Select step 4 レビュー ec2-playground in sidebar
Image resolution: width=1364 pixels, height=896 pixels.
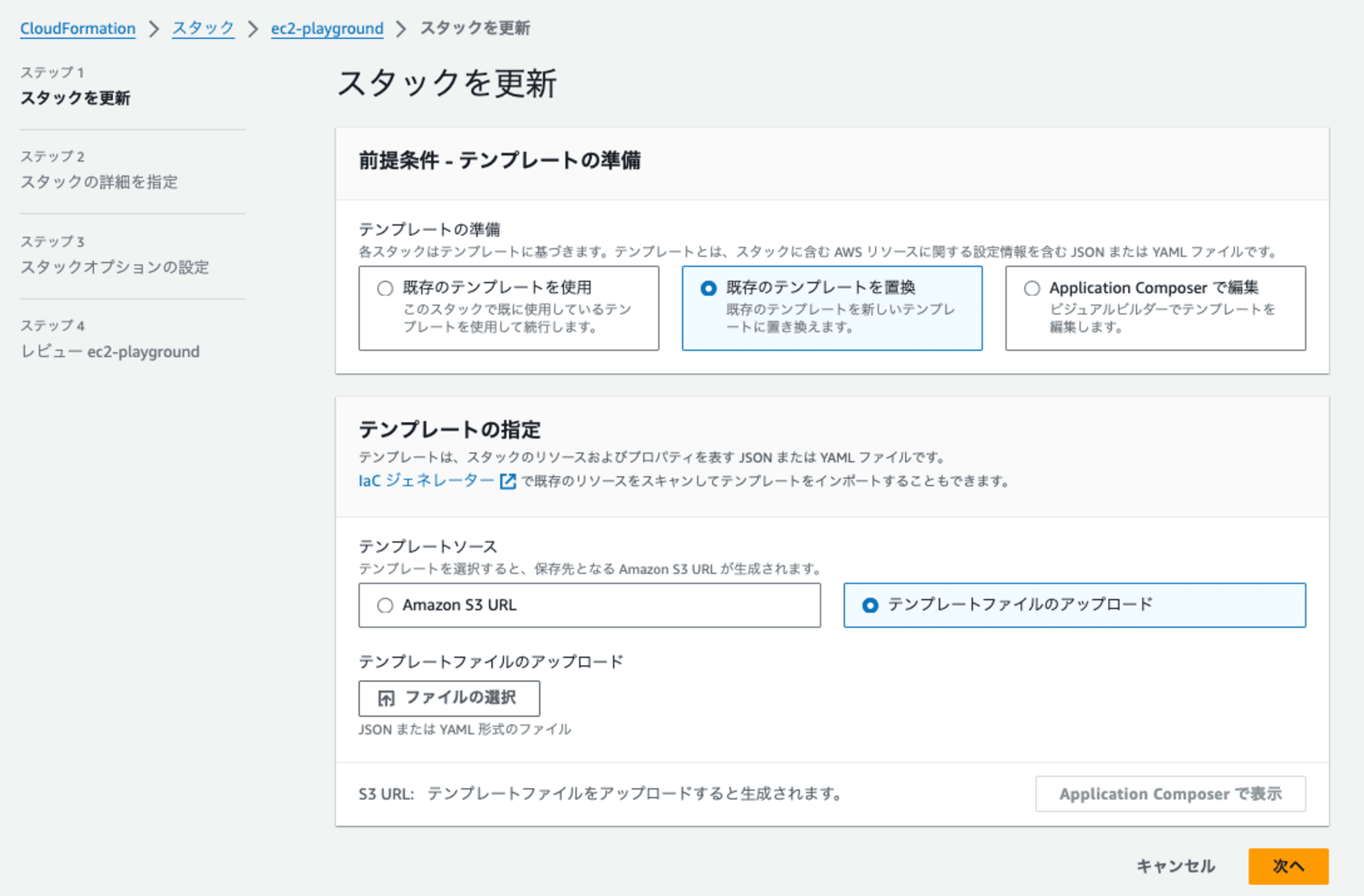click(110, 352)
